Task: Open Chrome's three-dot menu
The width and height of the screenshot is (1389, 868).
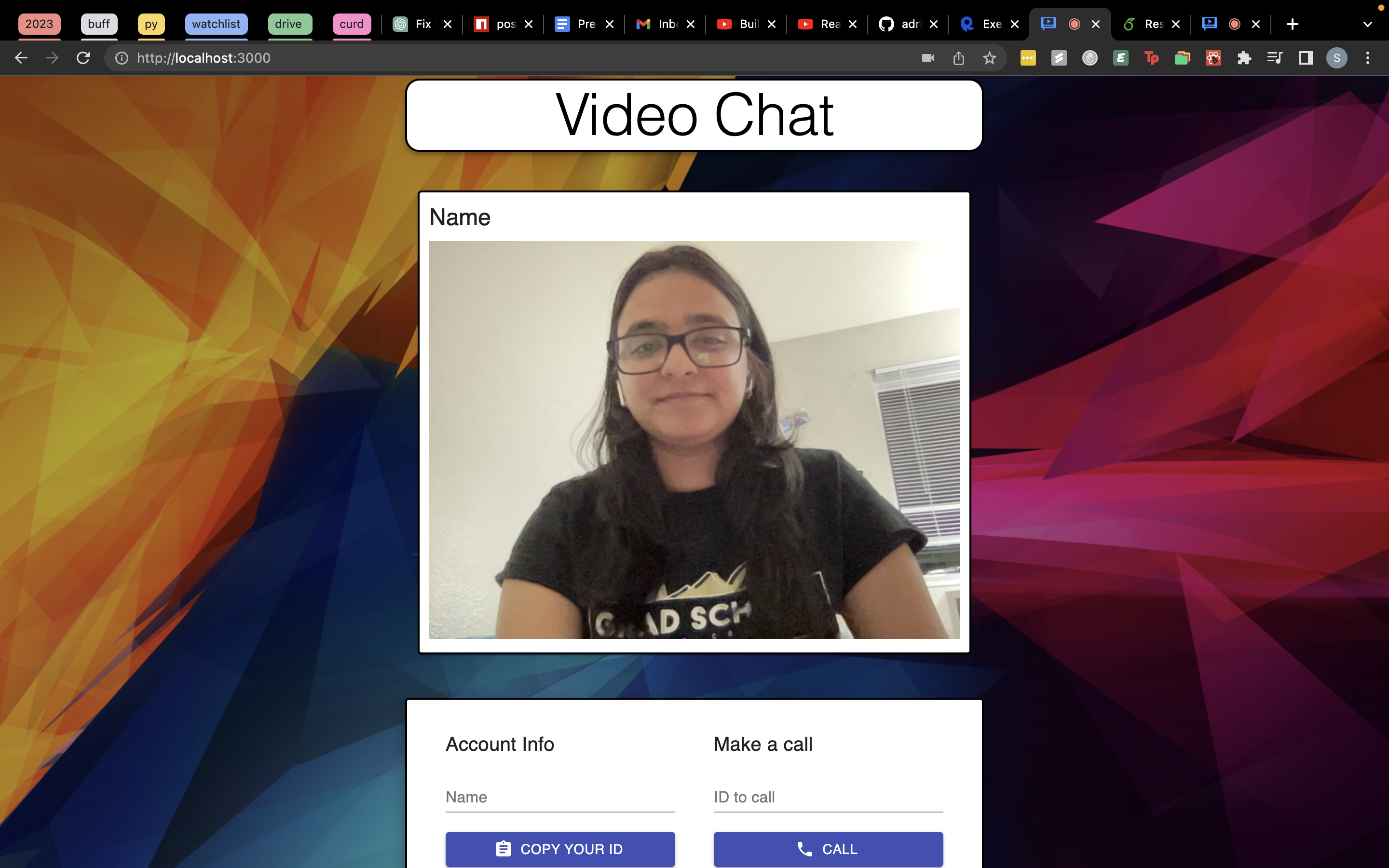Action: pyautogui.click(x=1368, y=58)
